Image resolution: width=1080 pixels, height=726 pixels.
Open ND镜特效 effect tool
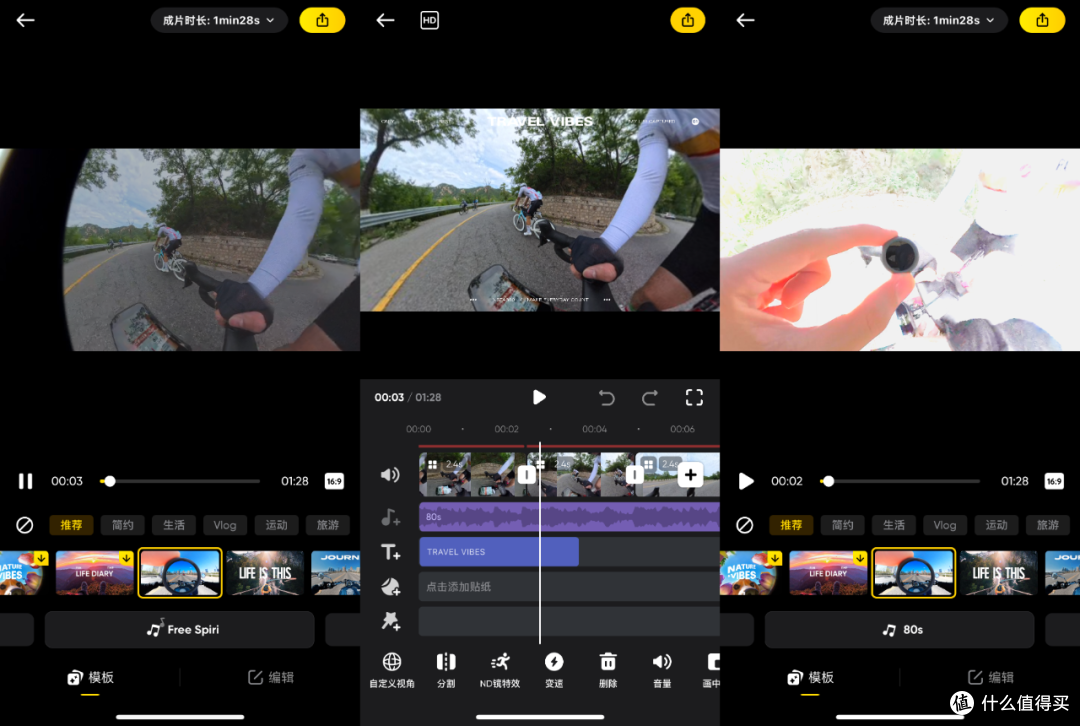(500, 670)
